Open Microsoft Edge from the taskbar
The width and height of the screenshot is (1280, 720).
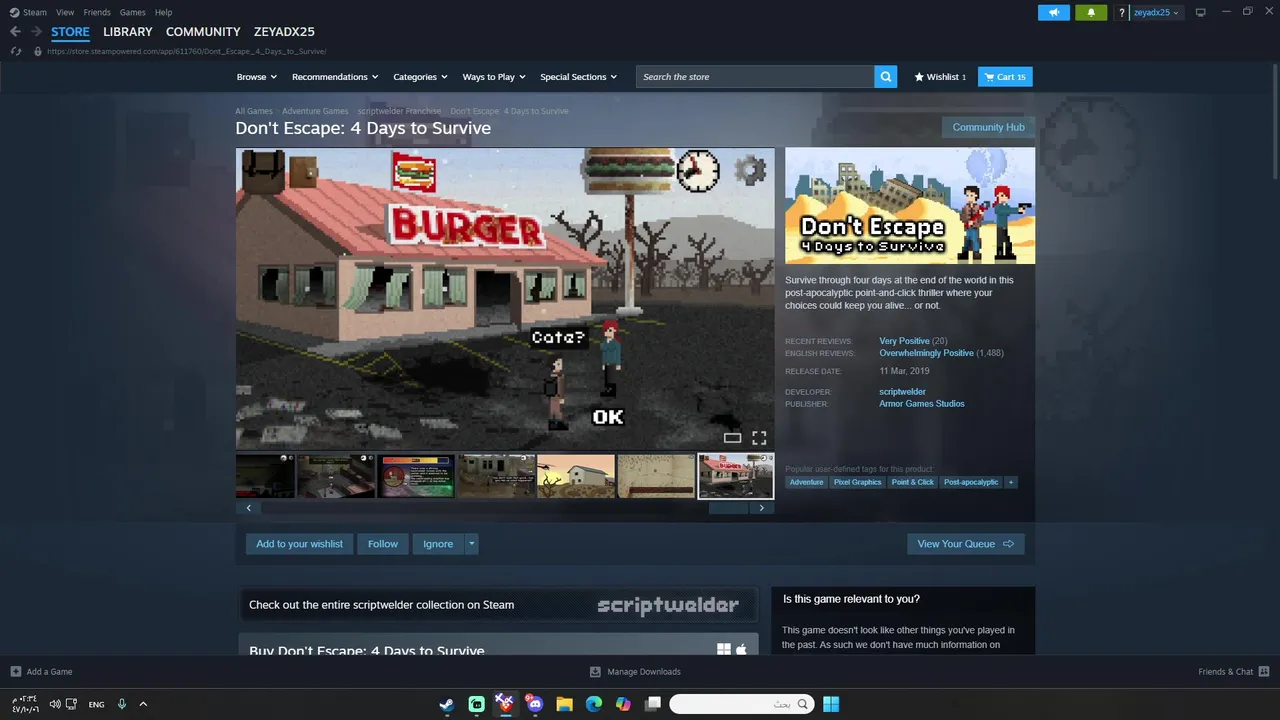coord(593,704)
